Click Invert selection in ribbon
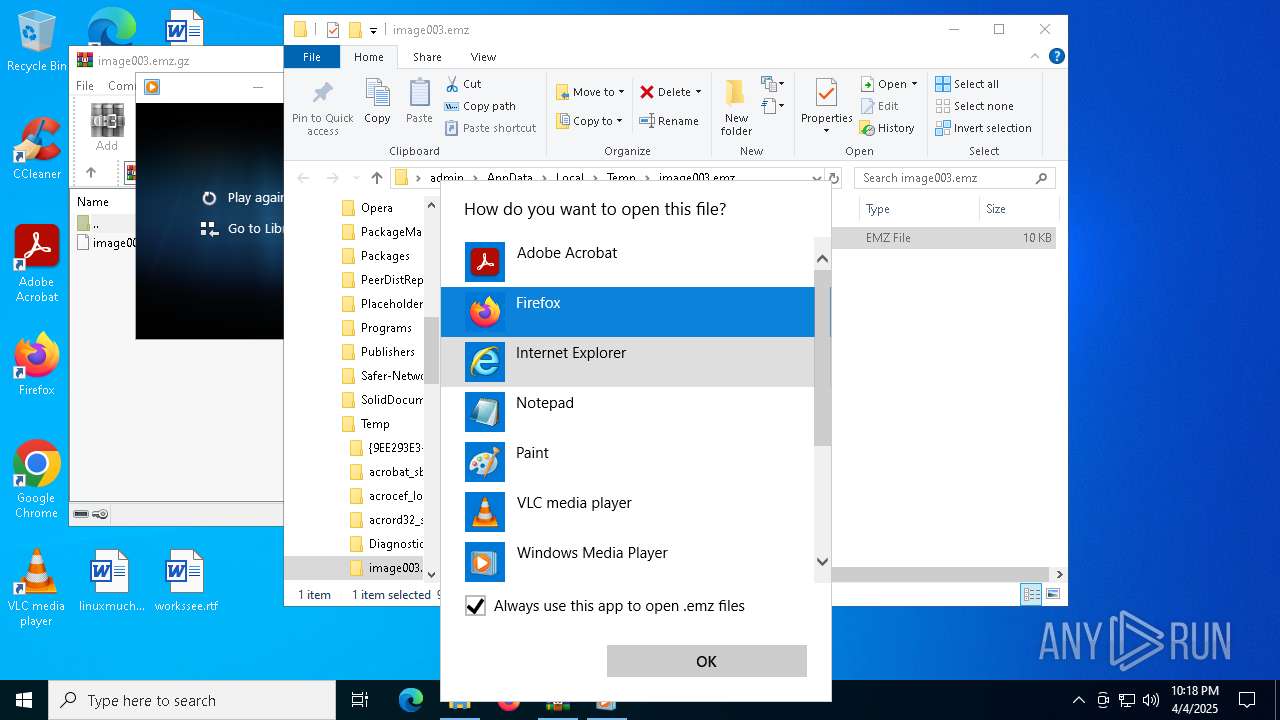The height and width of the screenshot is (720, 1280). point(983,128)
